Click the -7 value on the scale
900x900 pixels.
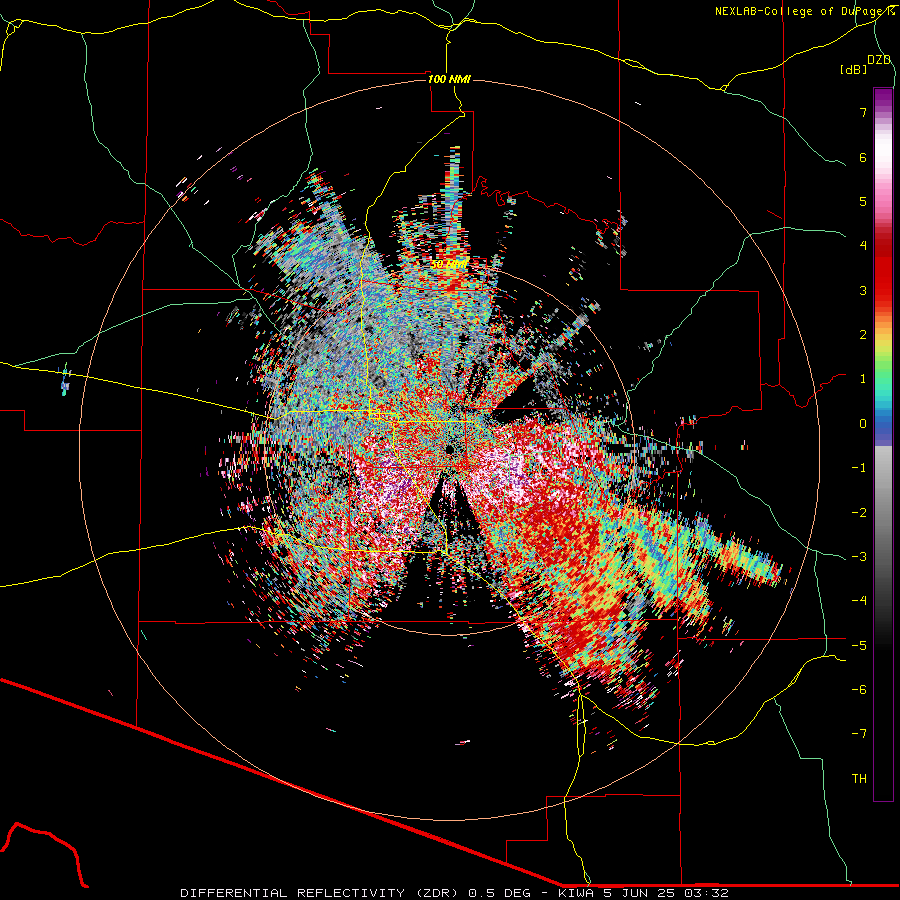tap(859, 734)
